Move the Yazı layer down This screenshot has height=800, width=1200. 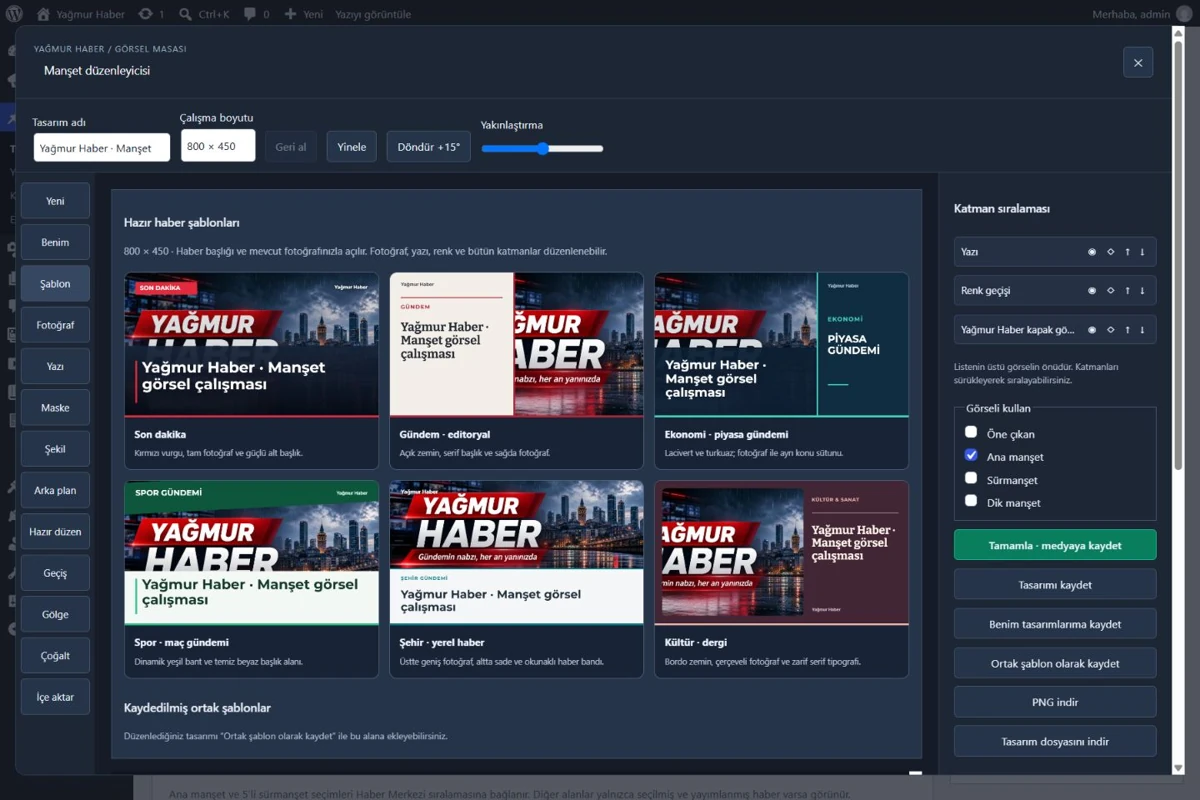1142,252
